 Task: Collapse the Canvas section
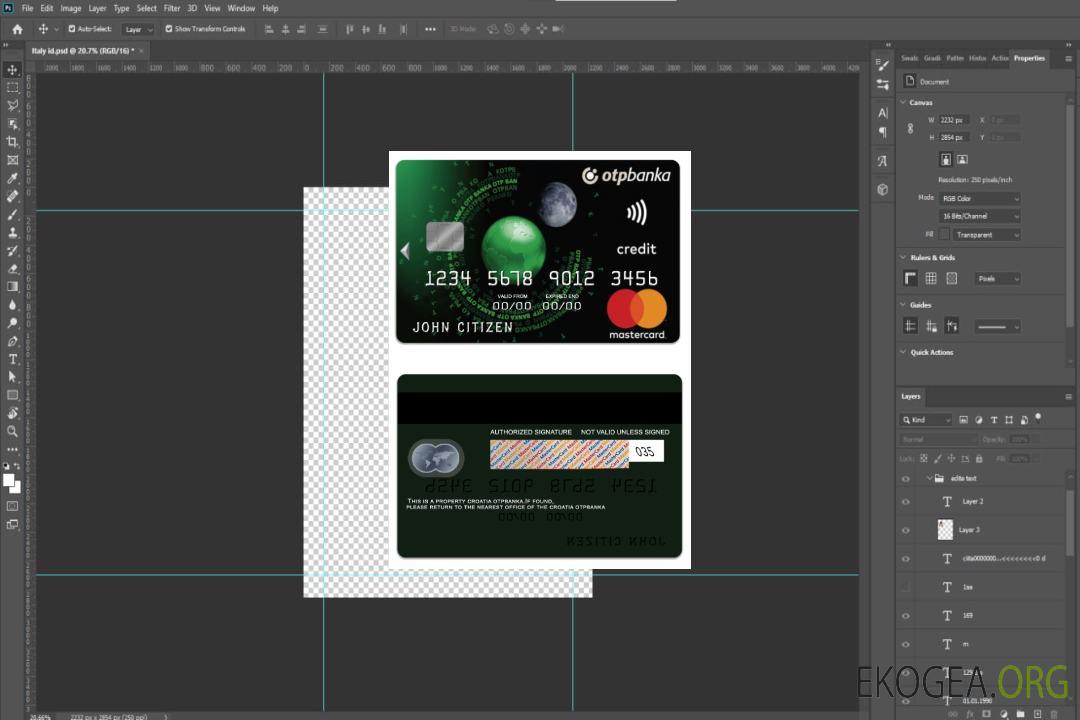click(x=903, y=103)
